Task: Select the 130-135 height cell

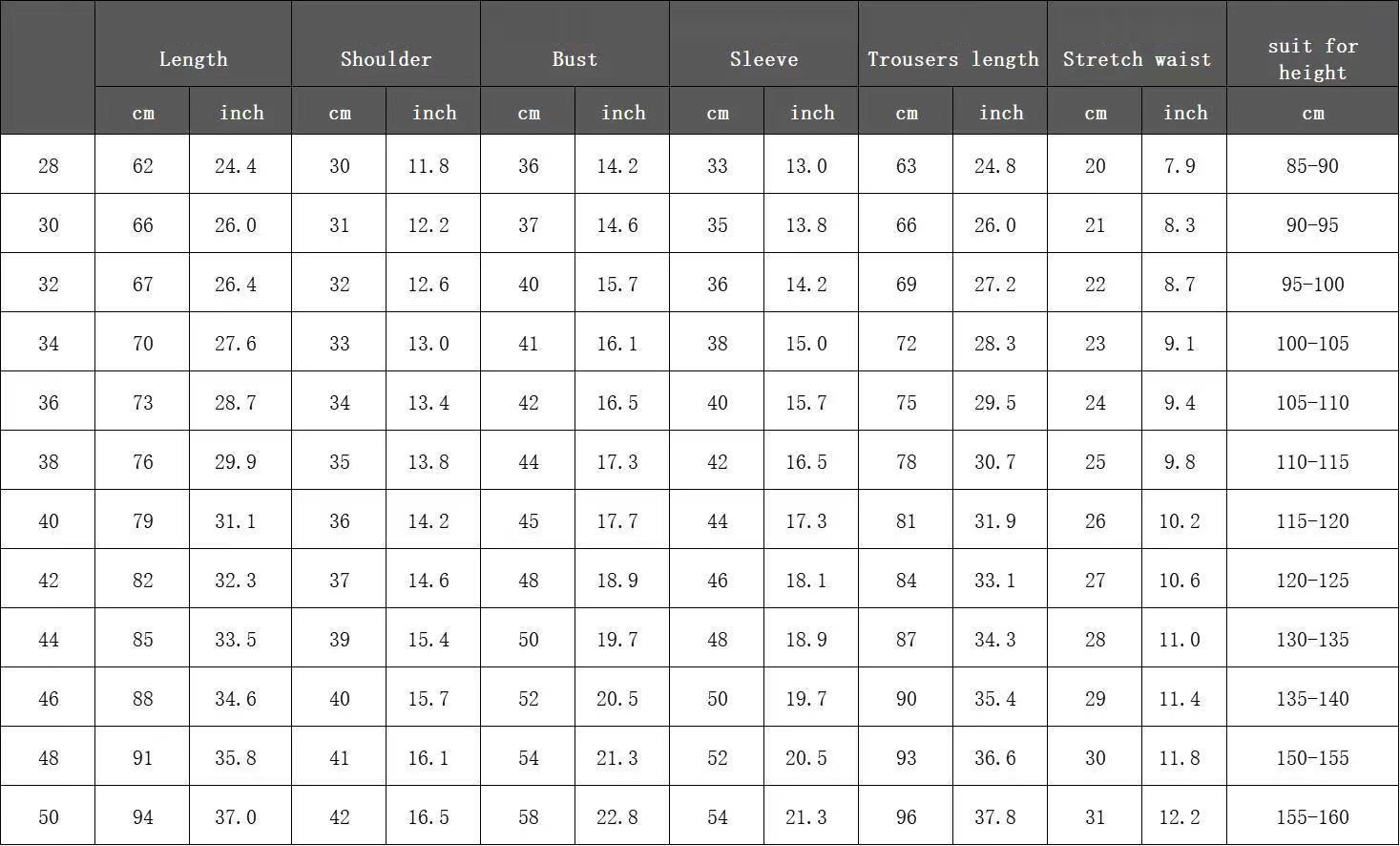Action: point(1312,639)
